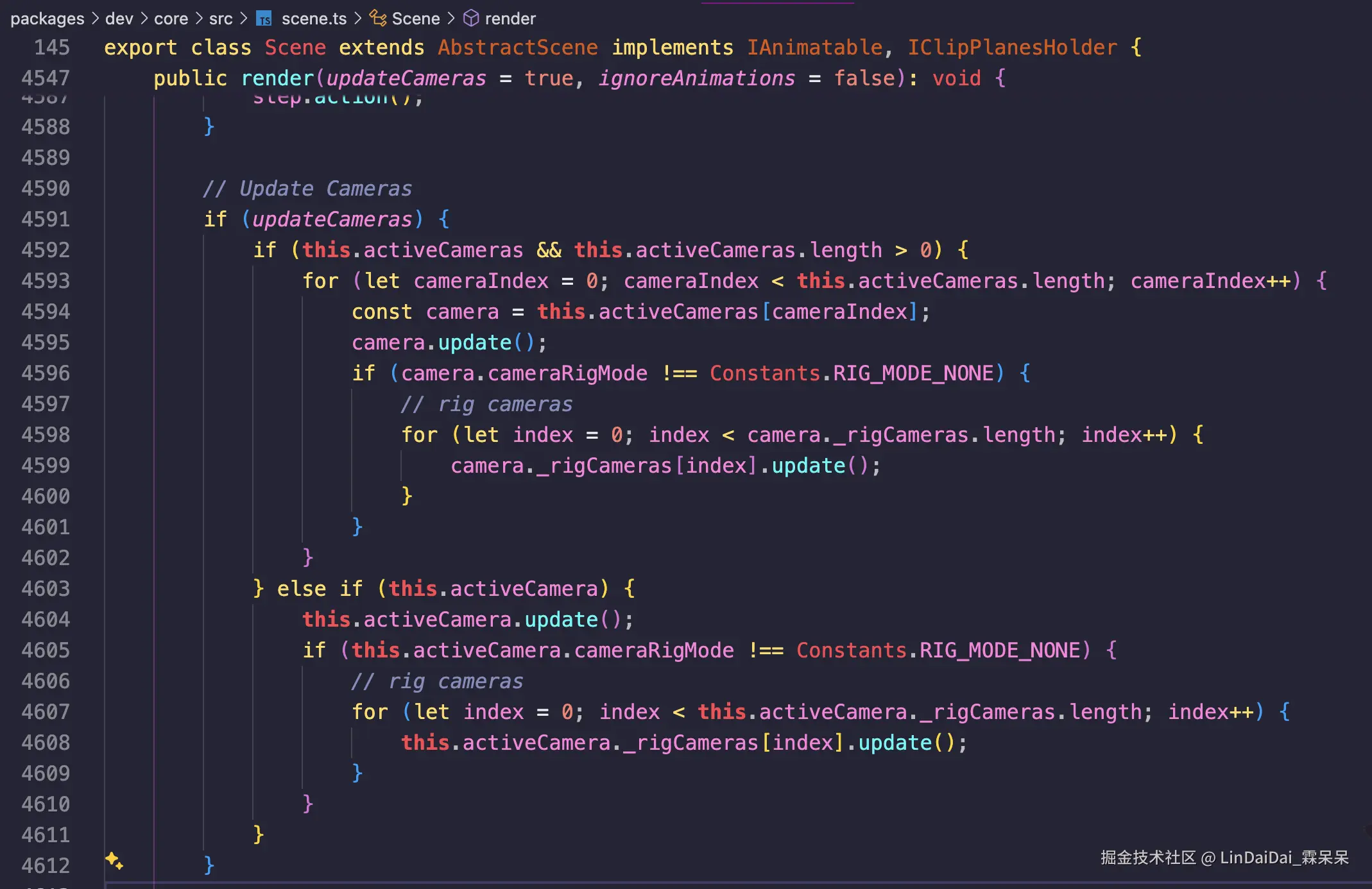Viewport: 1372px width, 889px height.
Task: Click line number 4603 in gutter
Action: coord(45,589)
